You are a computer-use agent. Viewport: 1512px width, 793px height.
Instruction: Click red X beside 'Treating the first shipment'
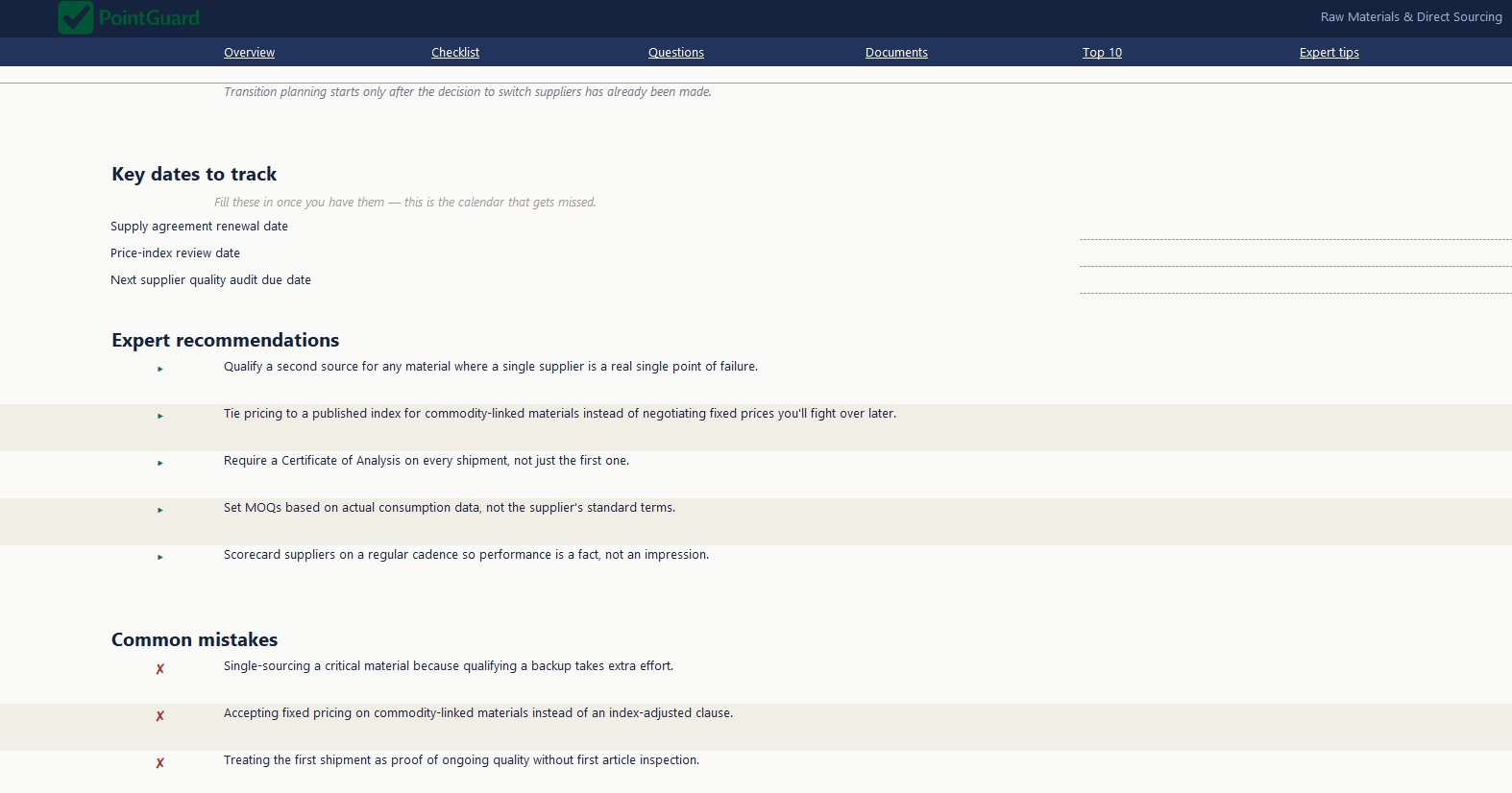pos(160,763)
